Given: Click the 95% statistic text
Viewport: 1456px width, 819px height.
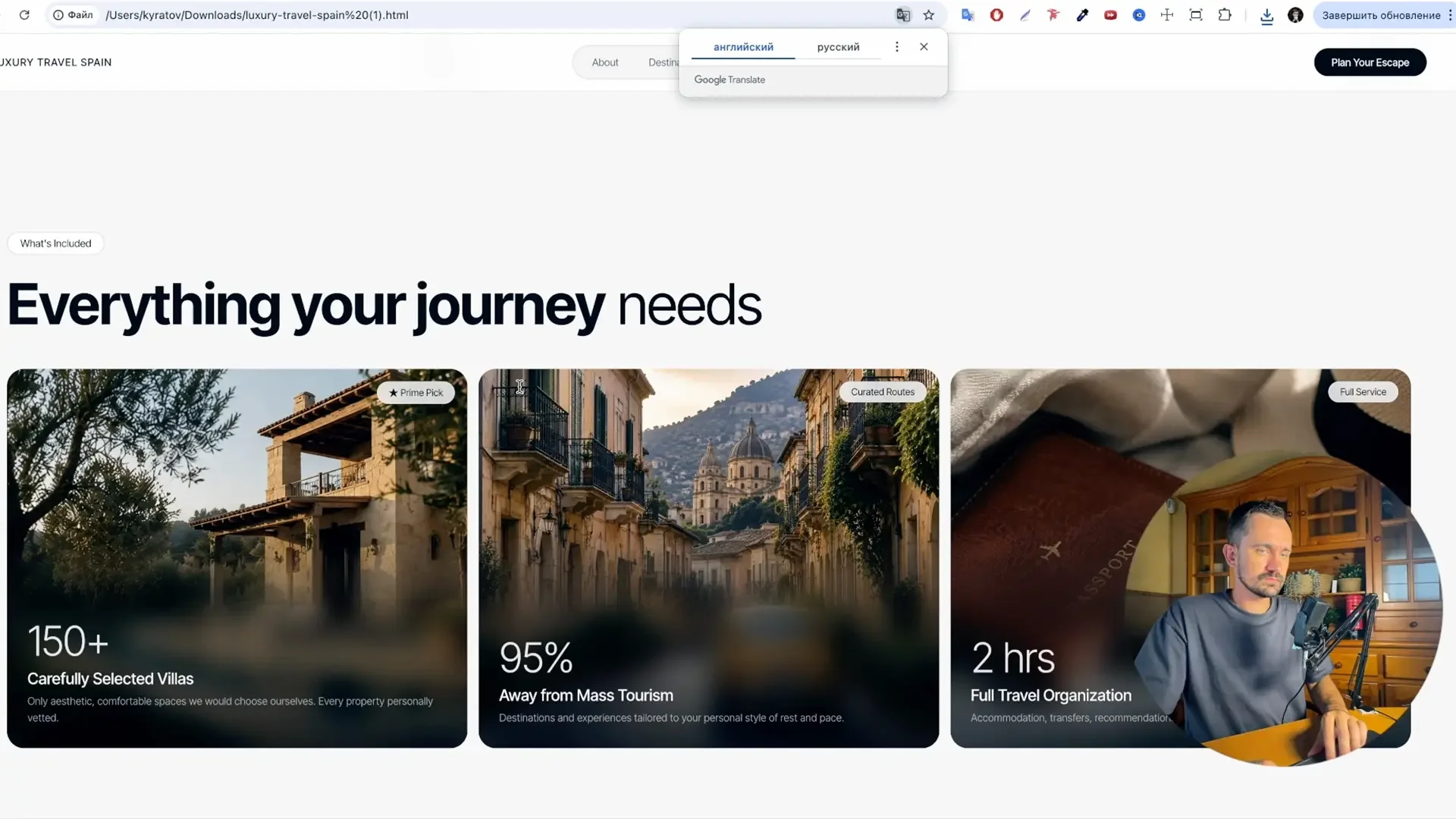Looking at the screenshot, I should tap(535, 658).
